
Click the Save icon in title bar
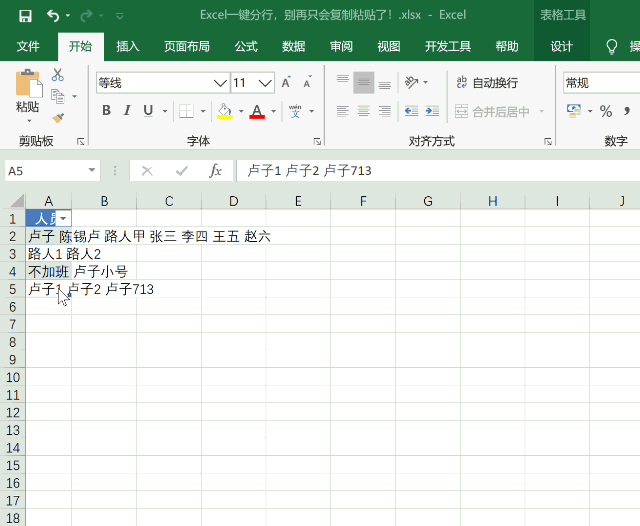(25, 15)
